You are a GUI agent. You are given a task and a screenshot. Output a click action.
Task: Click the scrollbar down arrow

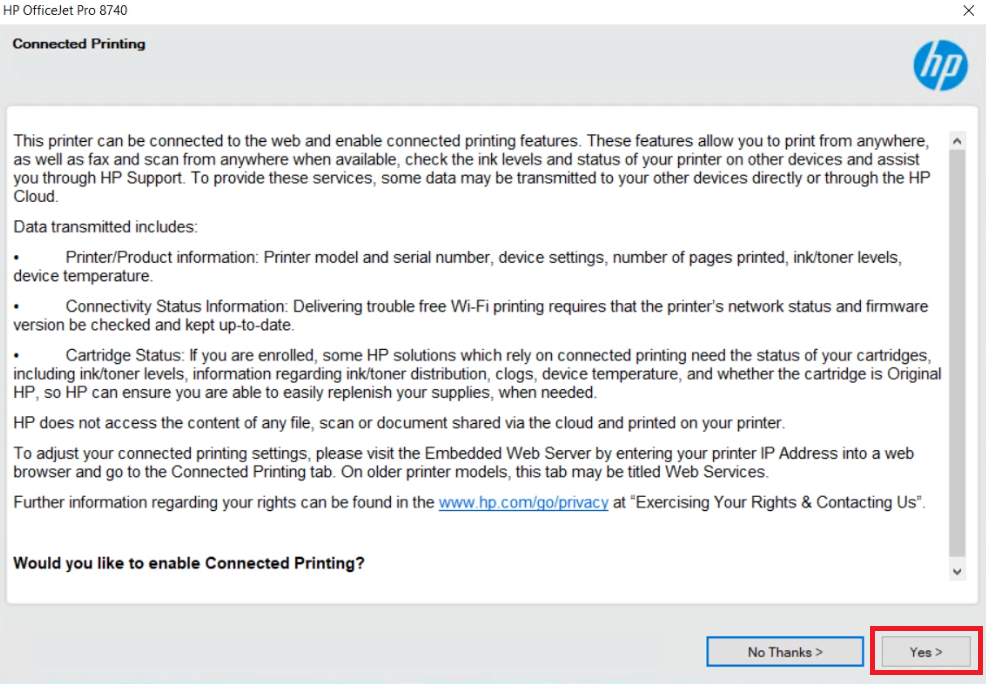[957, 571]
